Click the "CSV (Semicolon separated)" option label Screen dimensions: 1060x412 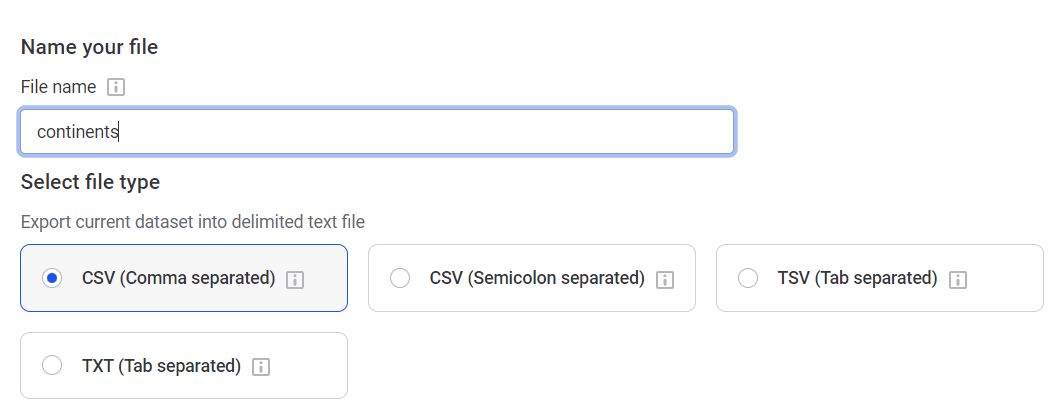tap(537, 279)
